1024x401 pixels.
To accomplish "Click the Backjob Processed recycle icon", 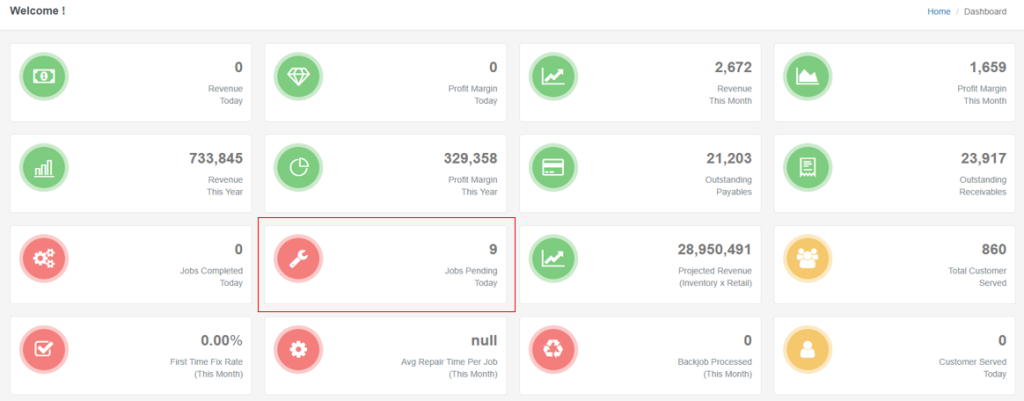I will (x=553, y=350).
